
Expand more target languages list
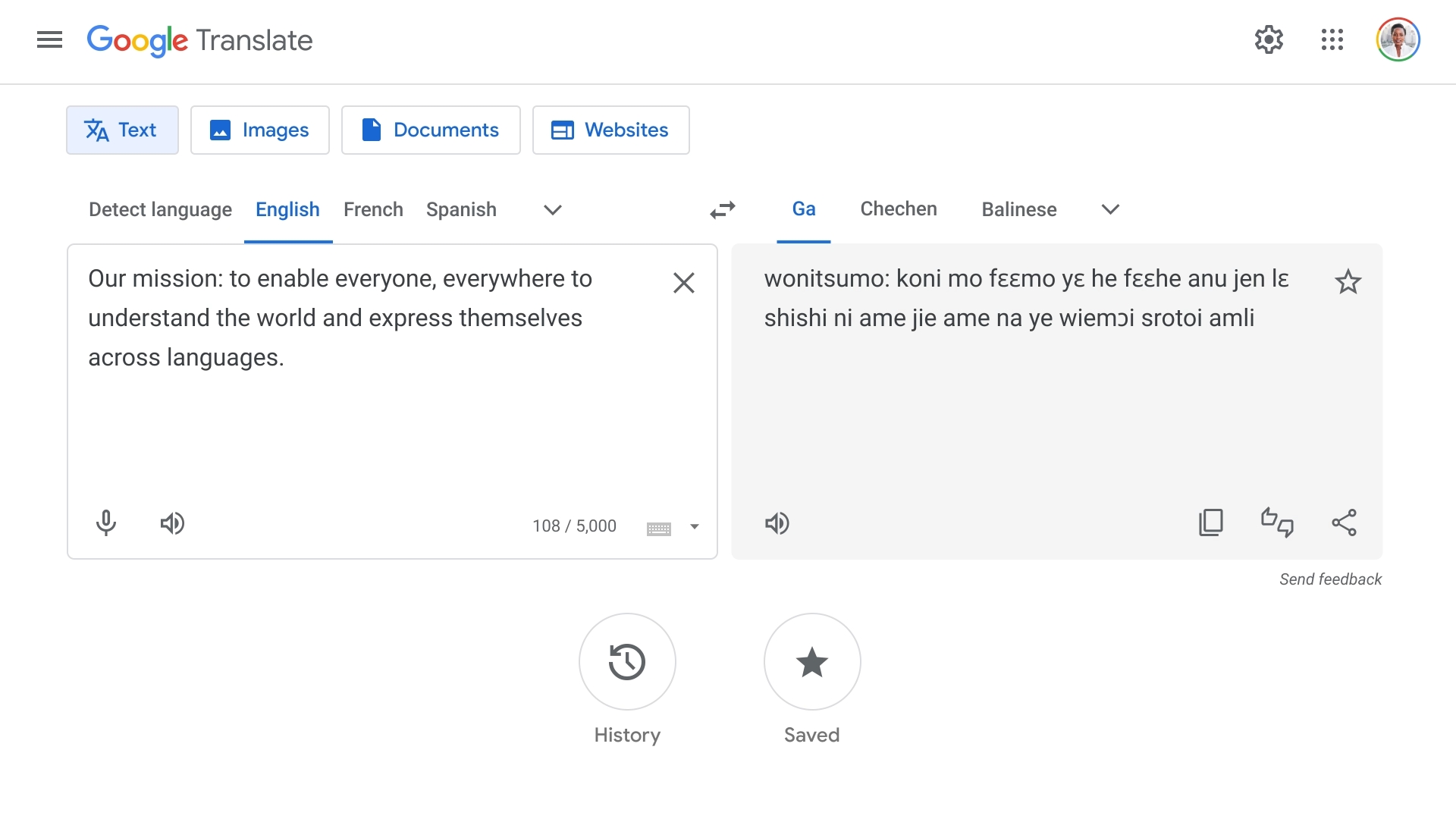point(1110,209)
